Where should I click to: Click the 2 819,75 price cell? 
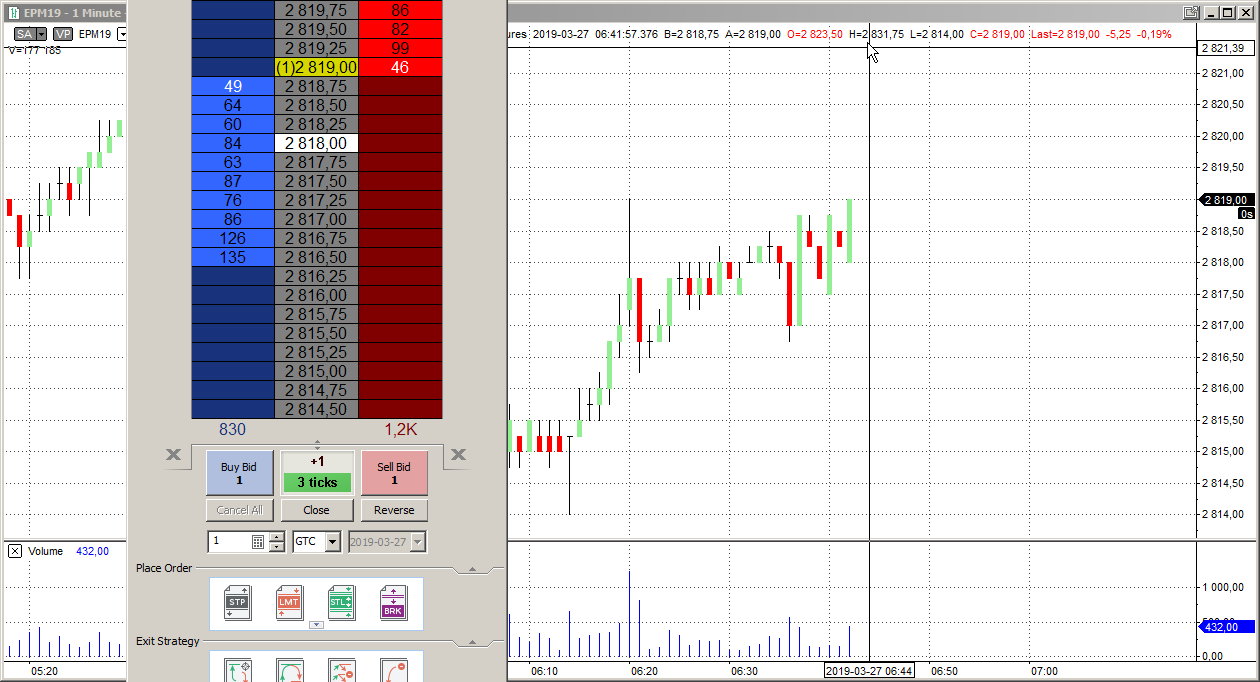coord(316,10)
